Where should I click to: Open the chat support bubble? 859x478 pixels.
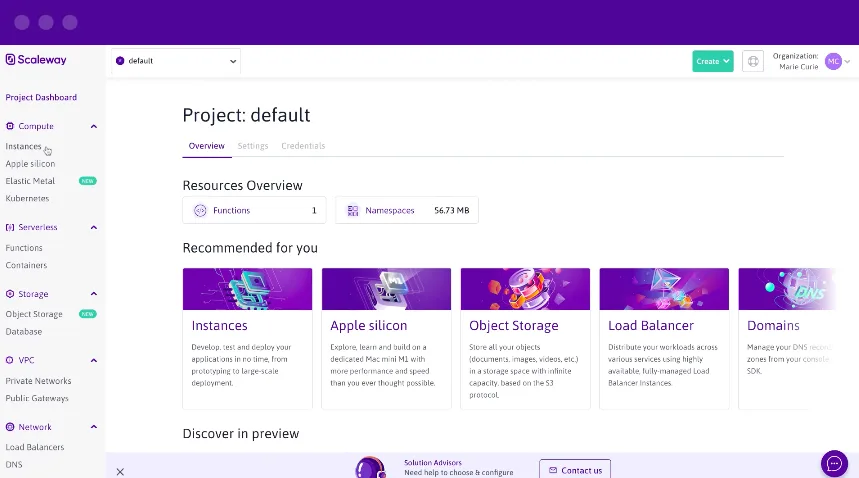coord(834,464)
